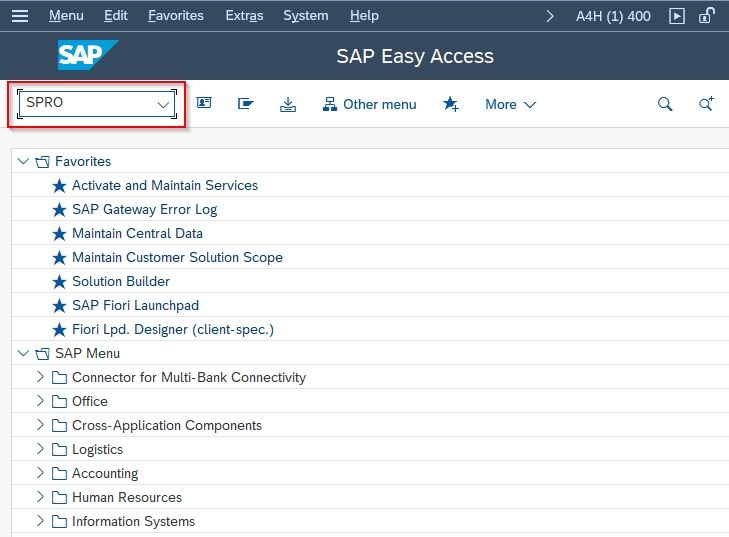Click the add to favorites star icon

coord(451,104)
